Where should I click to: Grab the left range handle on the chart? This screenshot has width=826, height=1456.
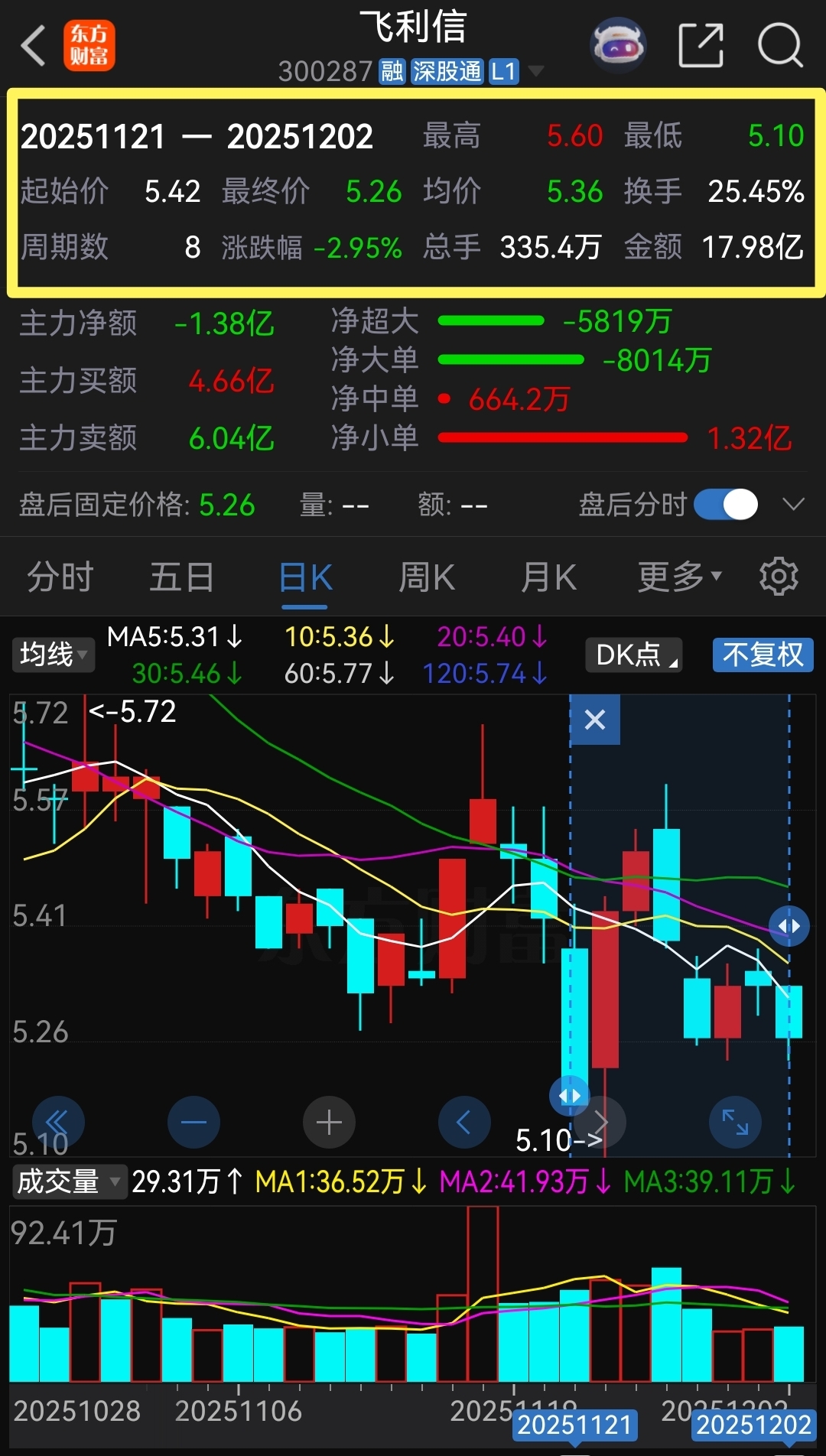pyautogui.click(x=570, y=1096)
